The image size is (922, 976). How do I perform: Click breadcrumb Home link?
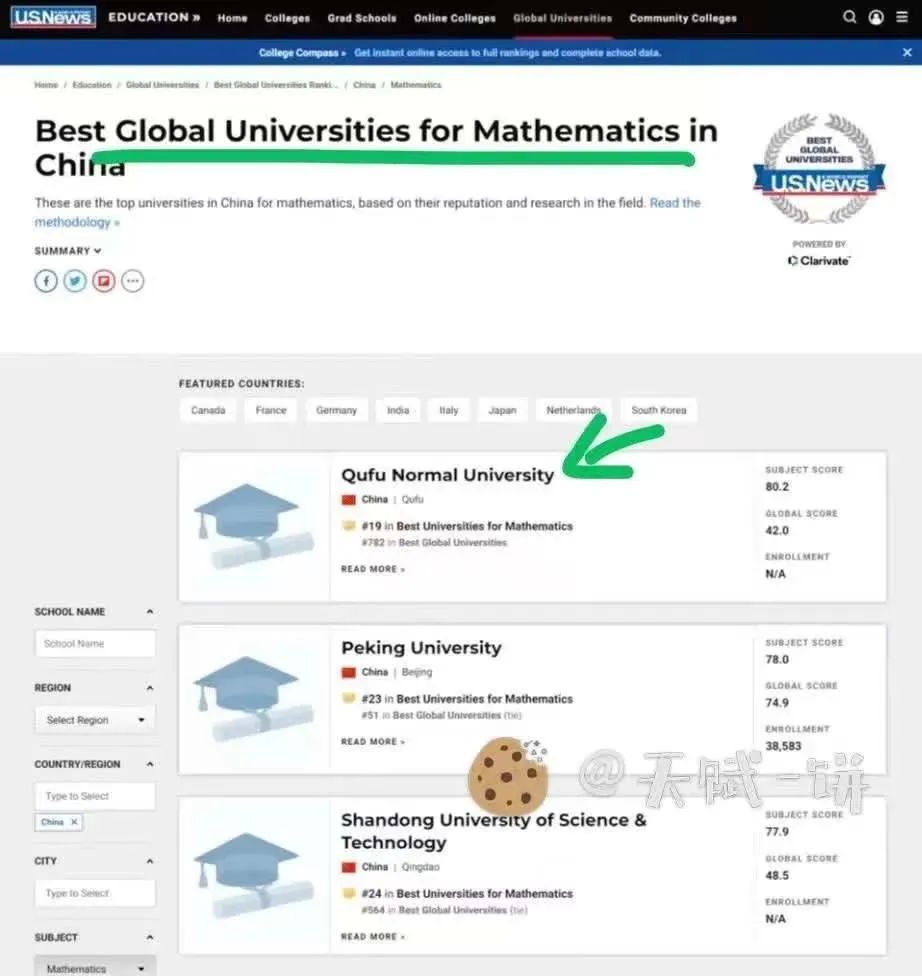pos(46,85)
